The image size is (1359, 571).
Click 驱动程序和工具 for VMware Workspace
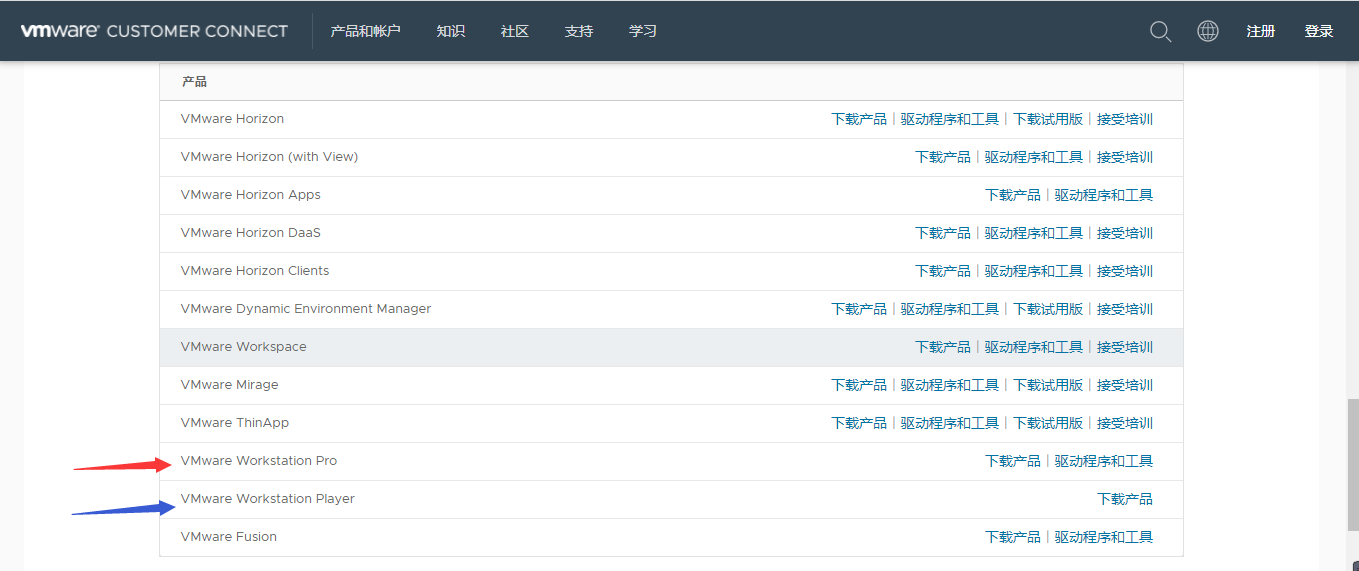point(1034,347)
